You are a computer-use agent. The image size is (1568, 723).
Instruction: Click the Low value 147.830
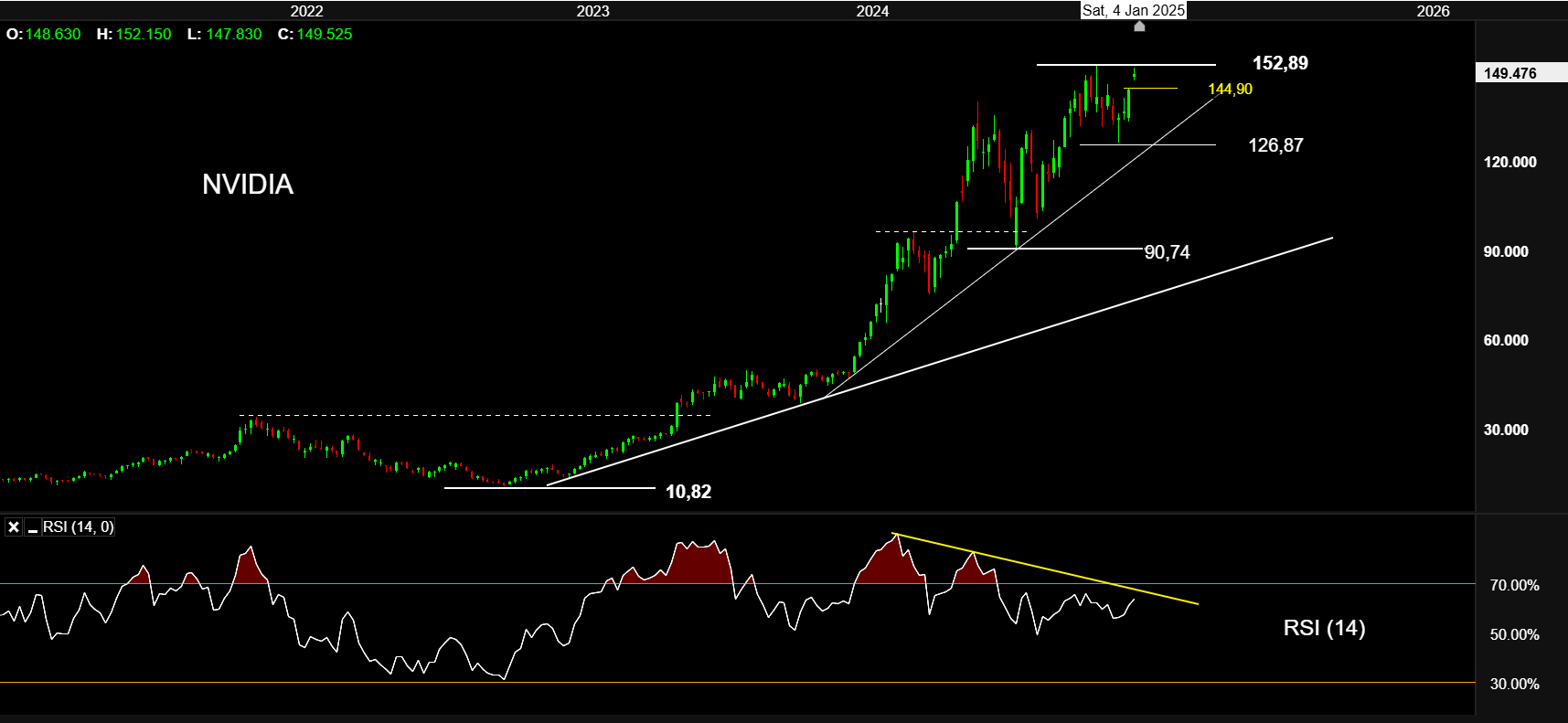point(234,34)
